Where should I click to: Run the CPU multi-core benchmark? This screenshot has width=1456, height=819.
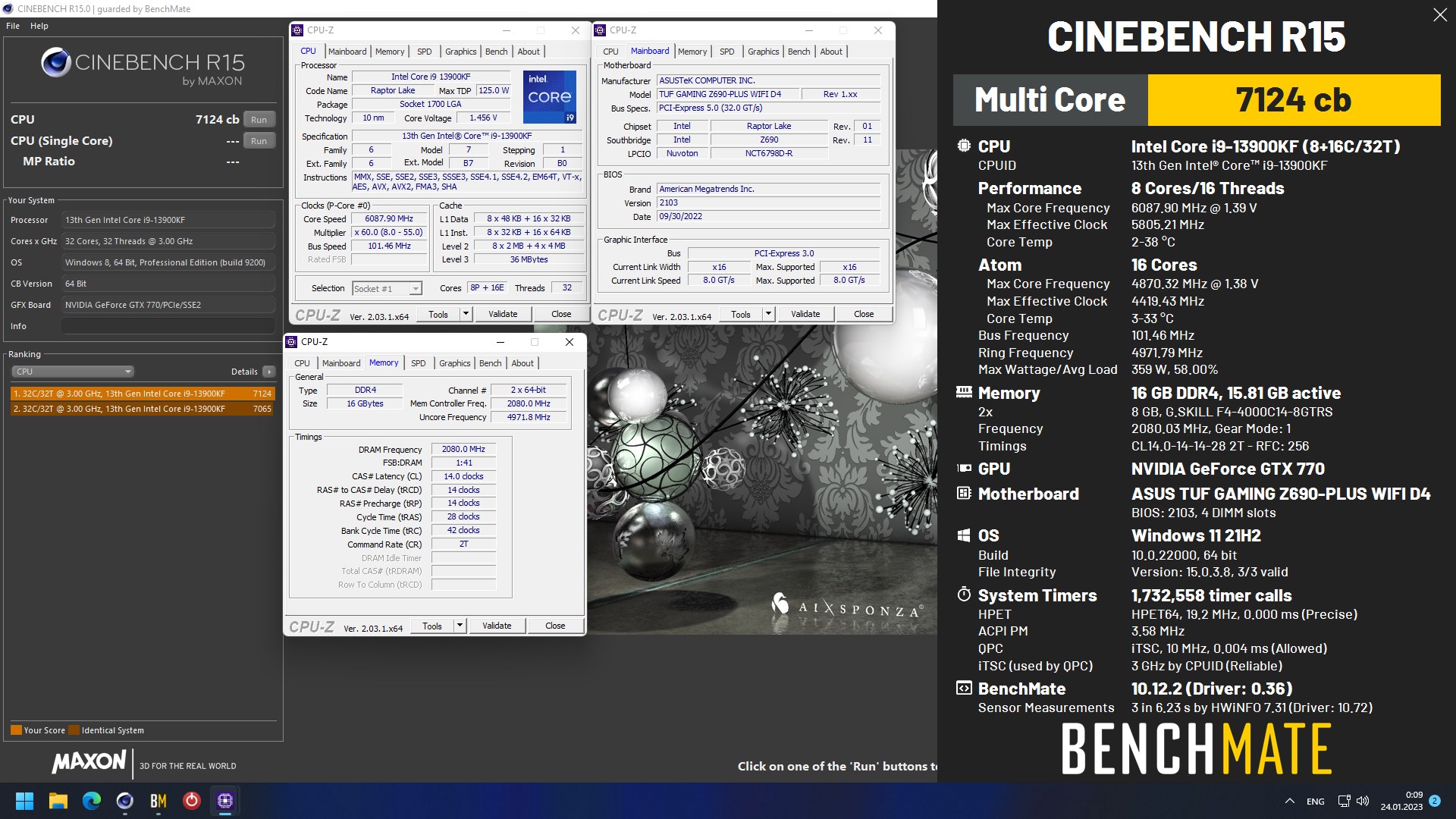click(x=259, y=120)
